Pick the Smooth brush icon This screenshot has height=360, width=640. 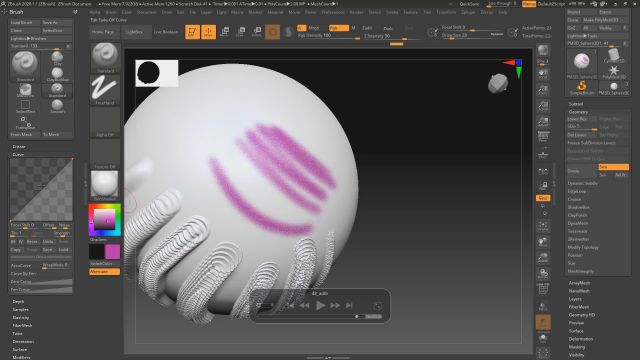click(x=58, y=106)
